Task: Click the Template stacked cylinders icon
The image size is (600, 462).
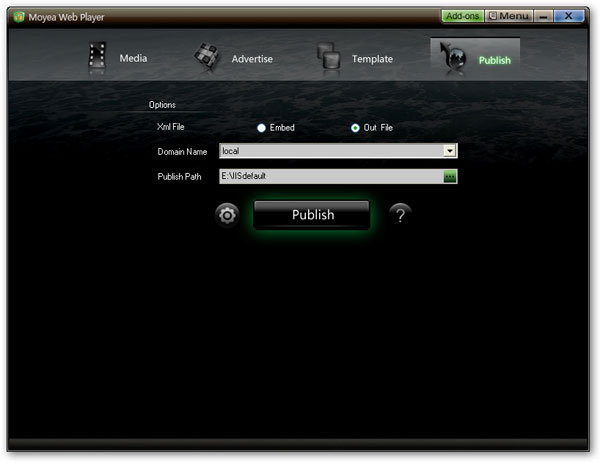Action: [x=328, y=56]
